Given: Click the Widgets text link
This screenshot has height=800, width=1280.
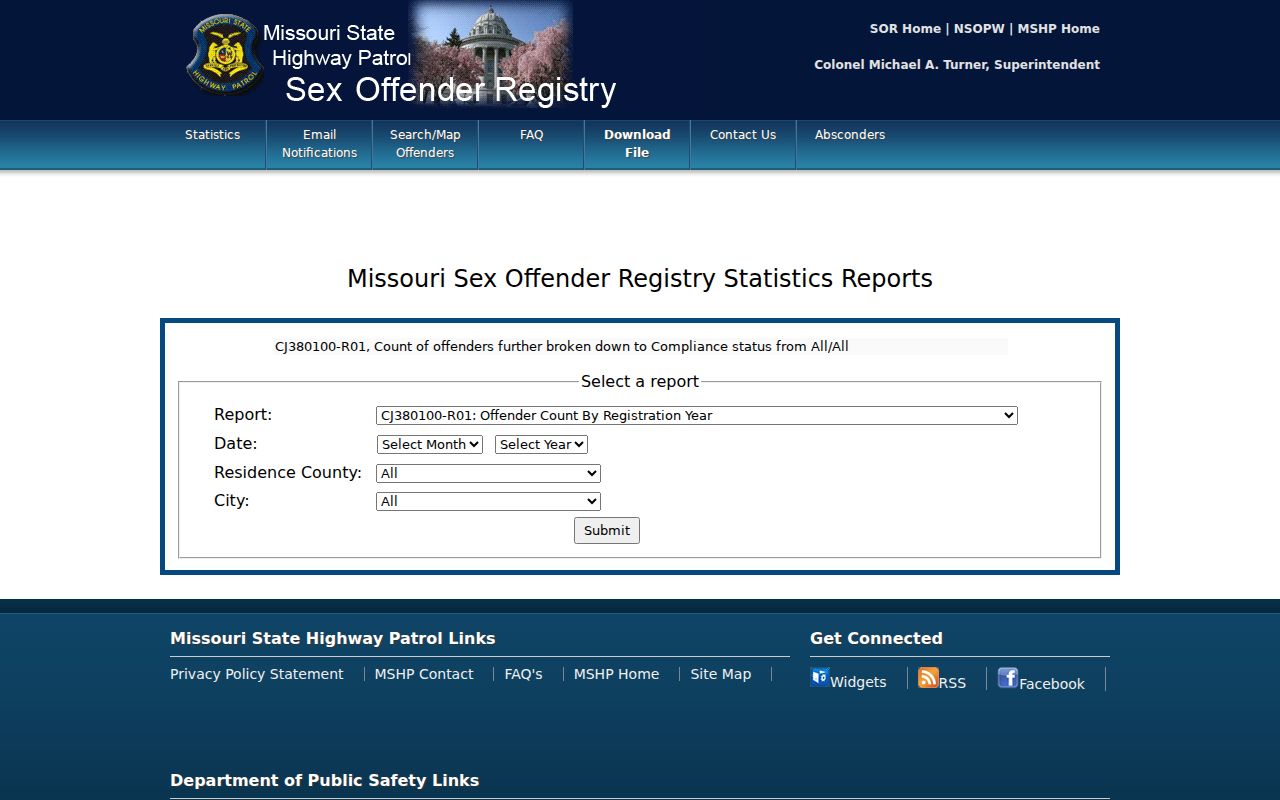Looking at the screenshot, I should 858,682.
